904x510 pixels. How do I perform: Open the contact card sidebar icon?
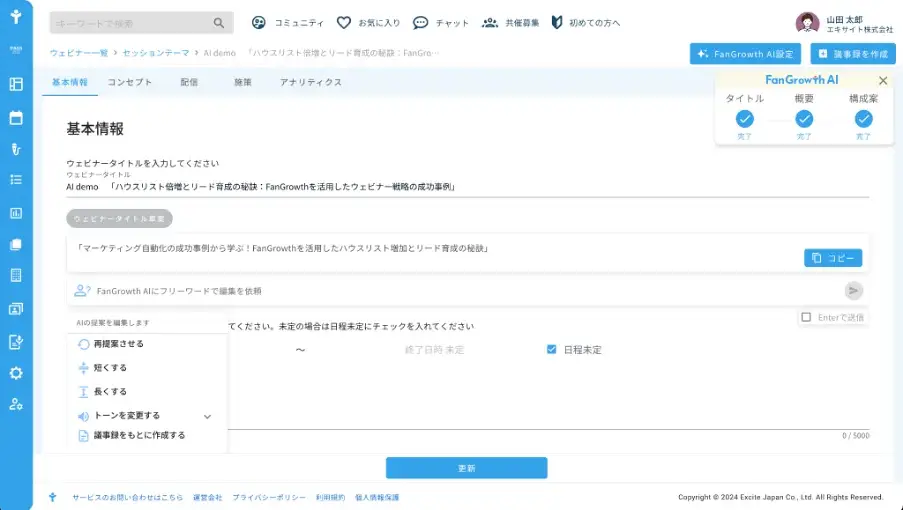click(x=16, y=309)
